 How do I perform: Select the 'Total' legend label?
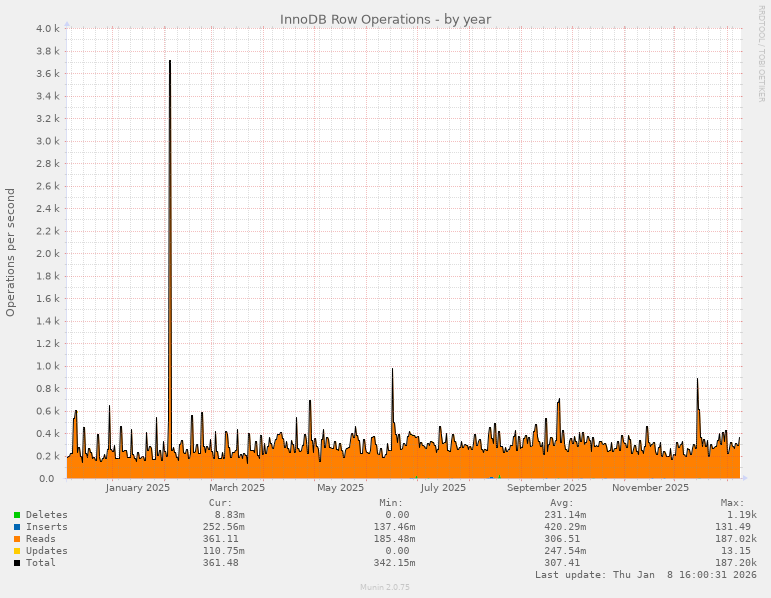(41, 563)
